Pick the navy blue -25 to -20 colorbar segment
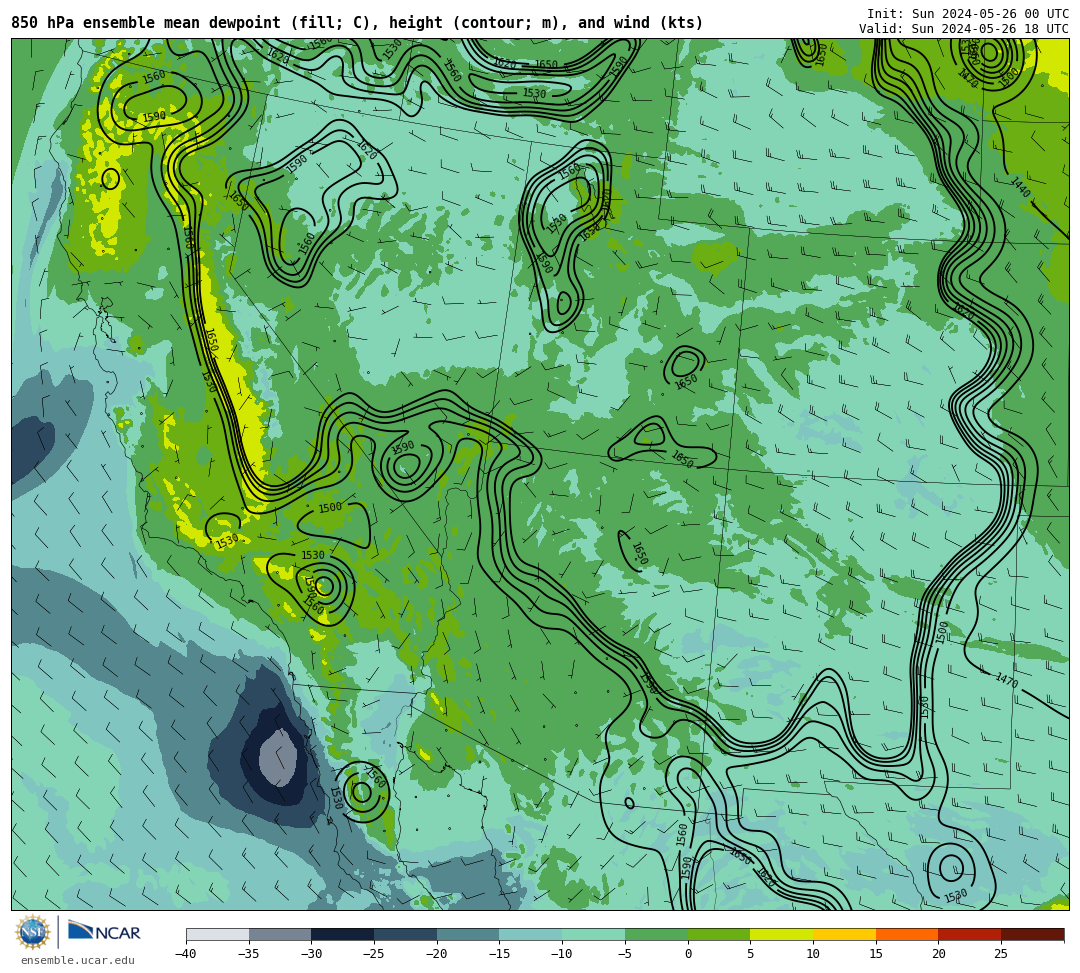This screenshot has width=1080, height=973. [406, 934]
